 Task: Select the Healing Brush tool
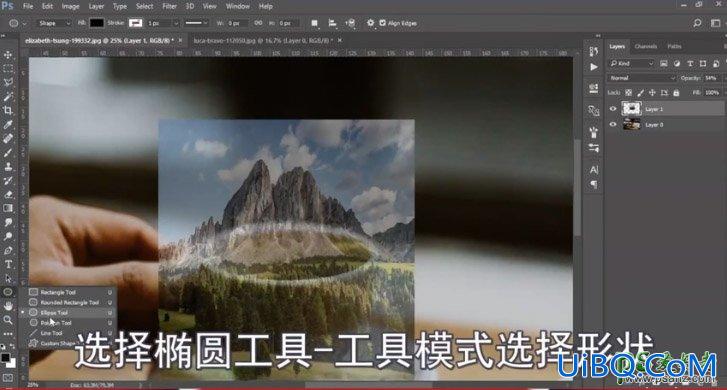pos(8,138)
